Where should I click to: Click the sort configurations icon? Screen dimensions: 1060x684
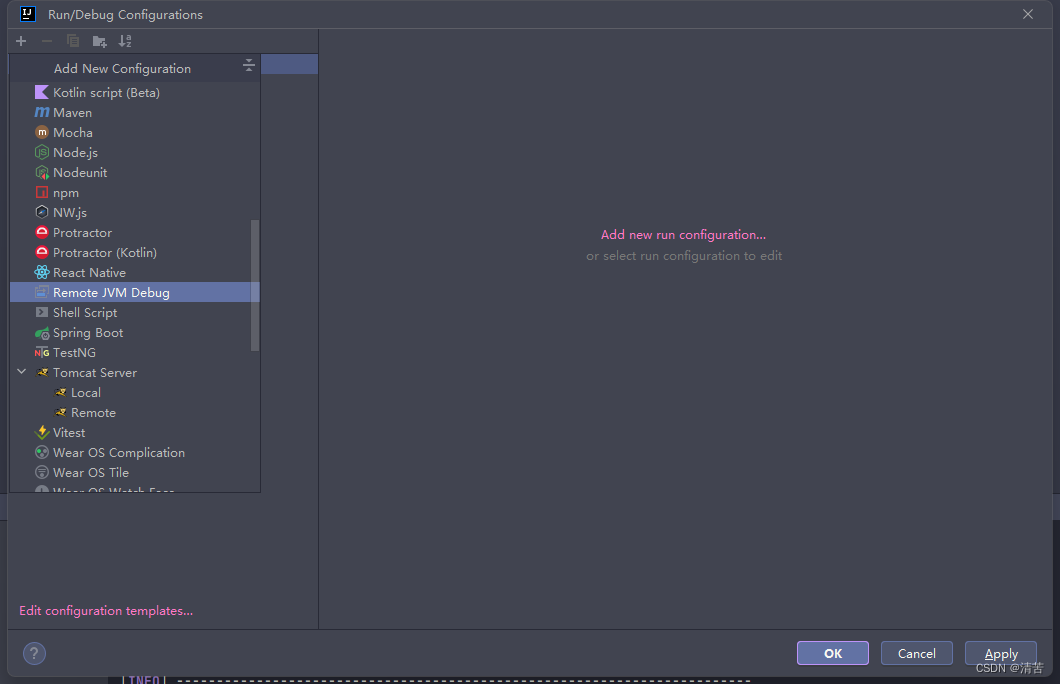coord(125,41)
